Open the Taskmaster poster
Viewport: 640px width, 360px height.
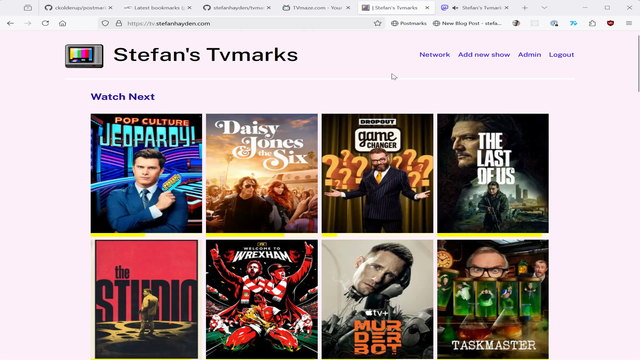coord(493,299)
